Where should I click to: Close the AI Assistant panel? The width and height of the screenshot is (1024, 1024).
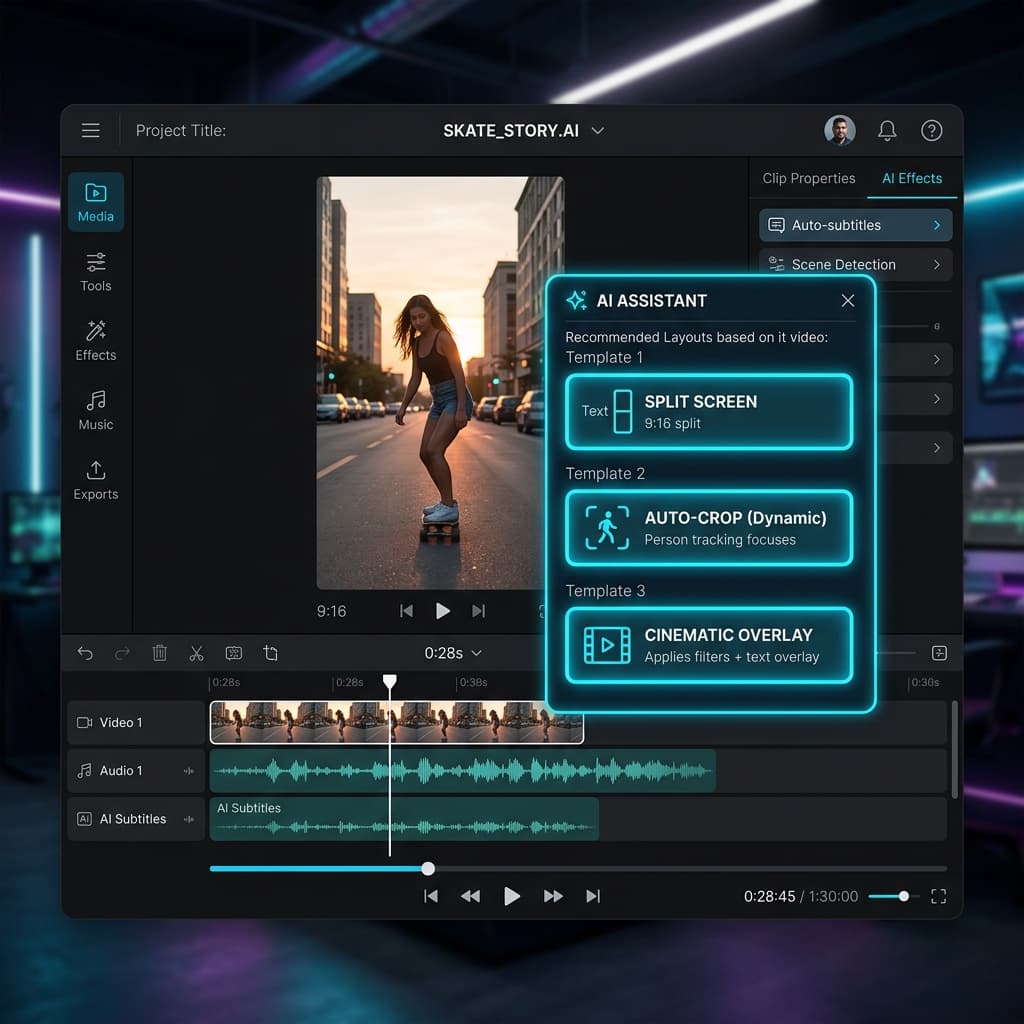(x=848, y=300)
